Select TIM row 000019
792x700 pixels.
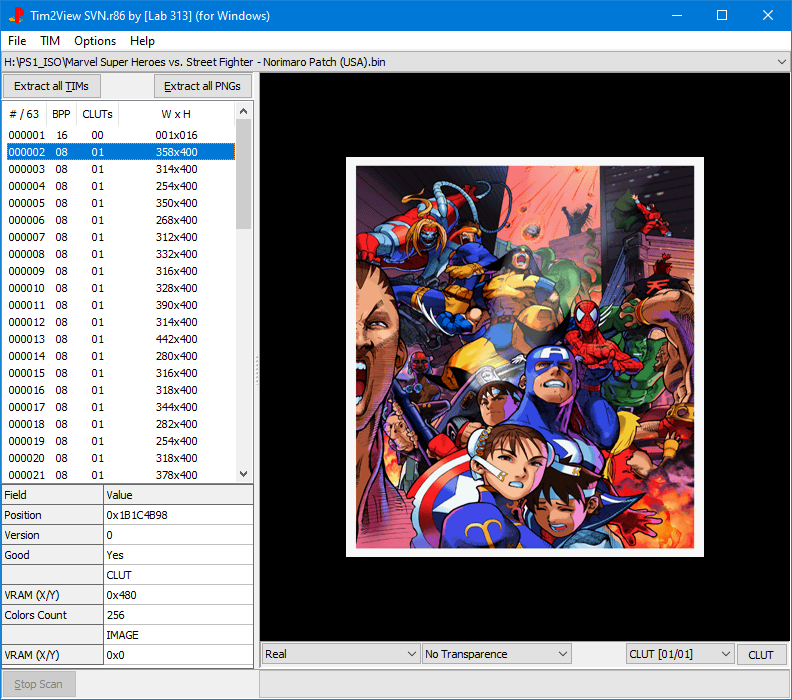tap(121, 441)
